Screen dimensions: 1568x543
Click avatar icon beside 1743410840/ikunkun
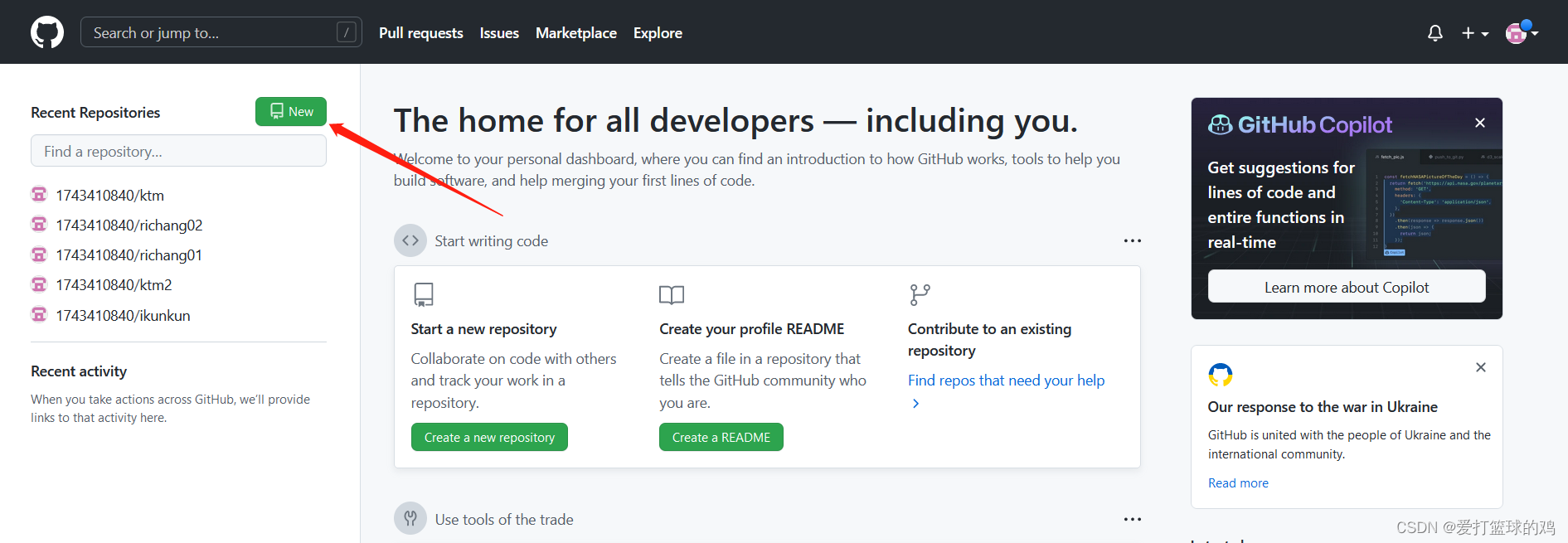pos(39,314)
